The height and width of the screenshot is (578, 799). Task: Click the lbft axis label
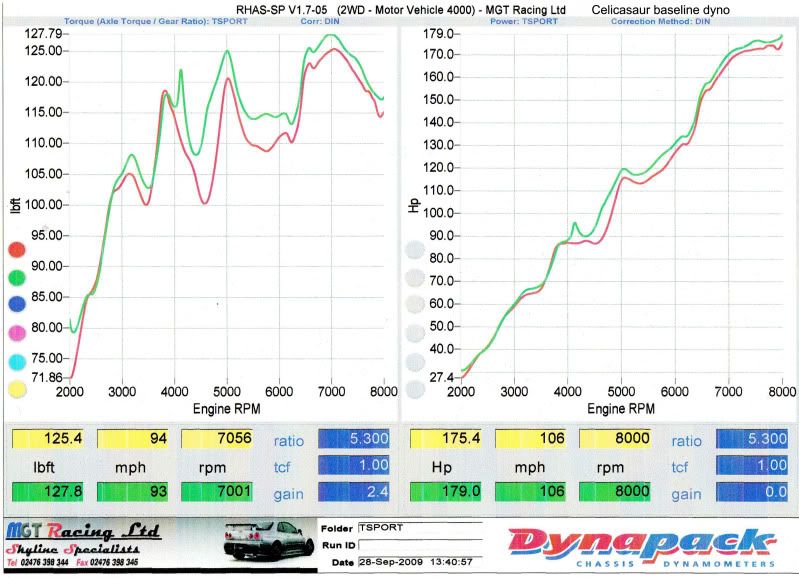[x=15, y=205]
